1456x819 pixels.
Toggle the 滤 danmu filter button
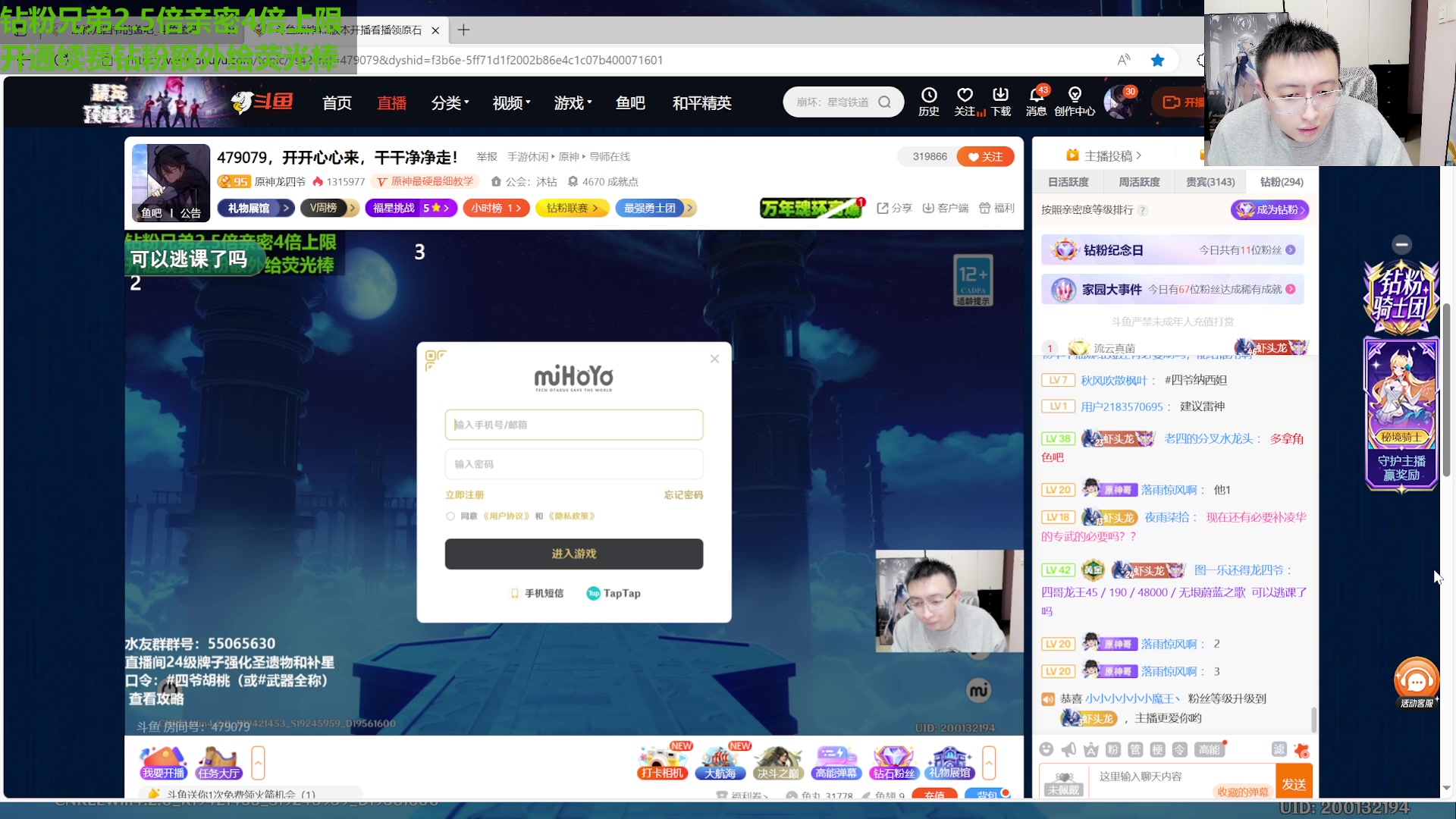[1279, 749]
